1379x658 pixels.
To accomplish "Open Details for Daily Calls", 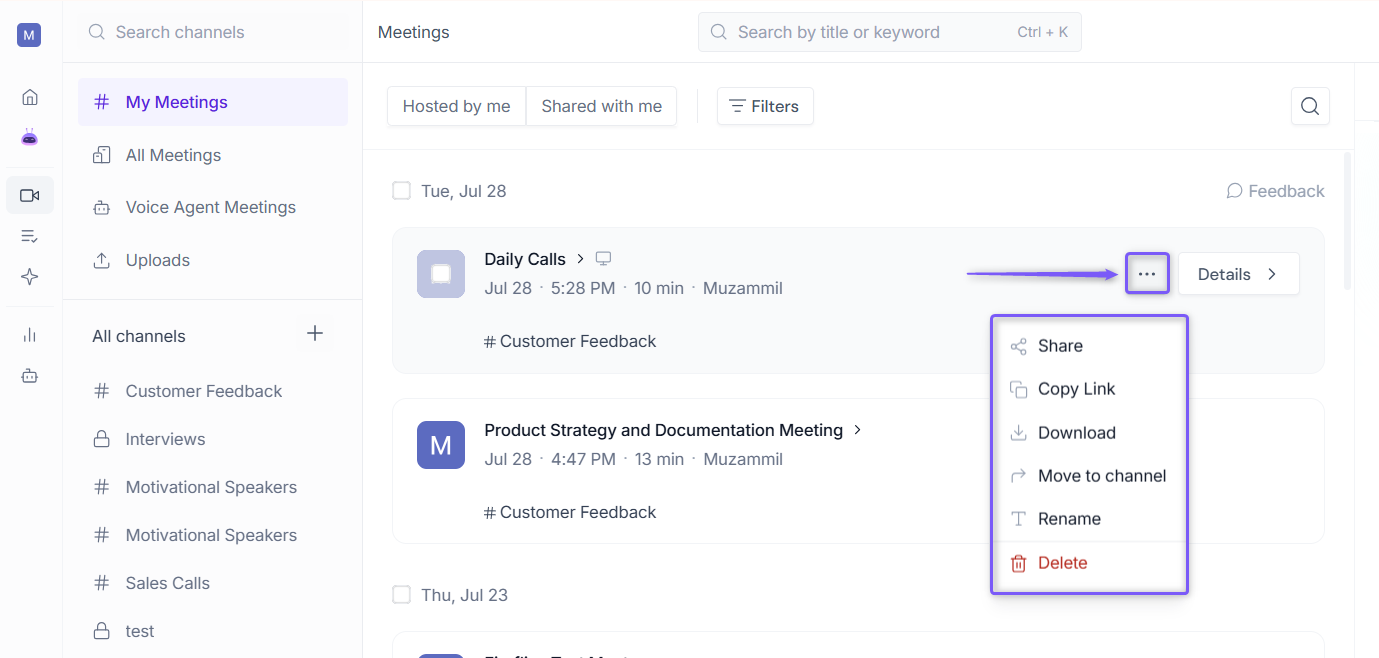I will [1239, 274].
